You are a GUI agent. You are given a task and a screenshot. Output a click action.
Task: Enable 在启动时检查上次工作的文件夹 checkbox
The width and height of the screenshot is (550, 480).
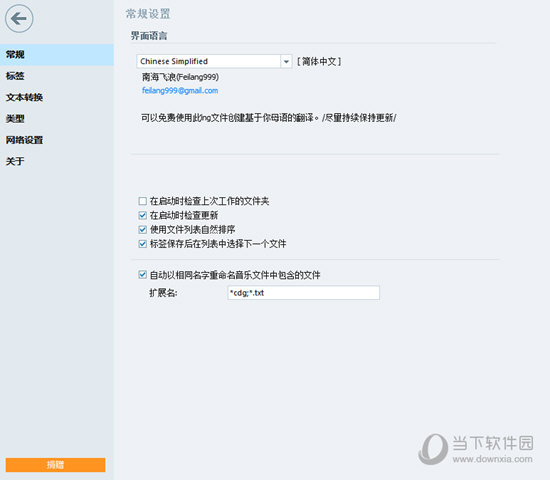(x=142, y=201)
